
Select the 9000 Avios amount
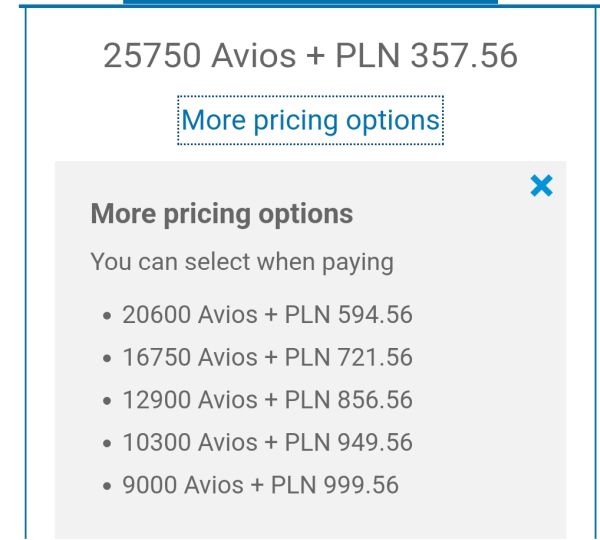click(x=183, y=485)
